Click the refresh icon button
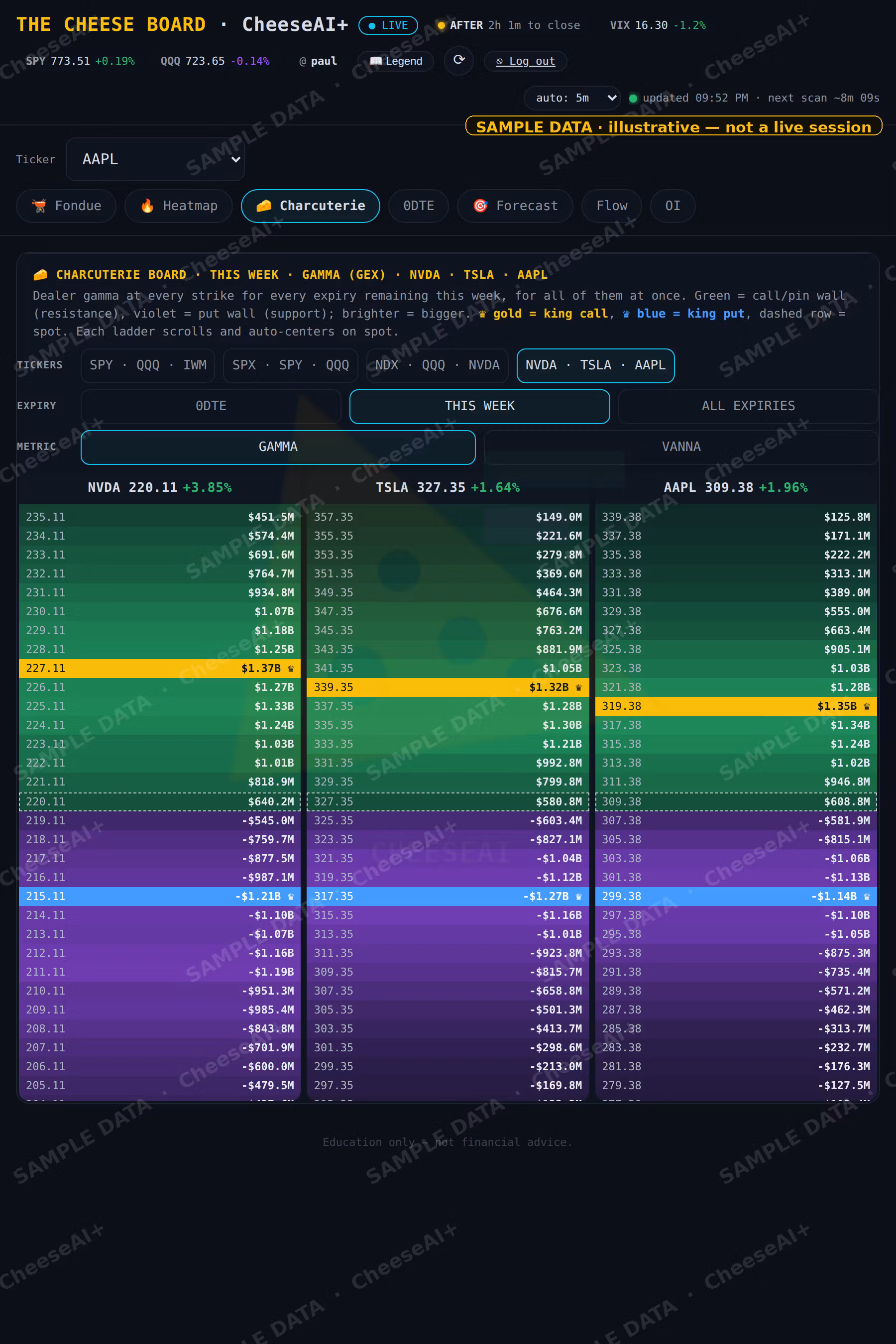Image resolution: width=896 pixels, height=1344 pixels. point(459,60)
